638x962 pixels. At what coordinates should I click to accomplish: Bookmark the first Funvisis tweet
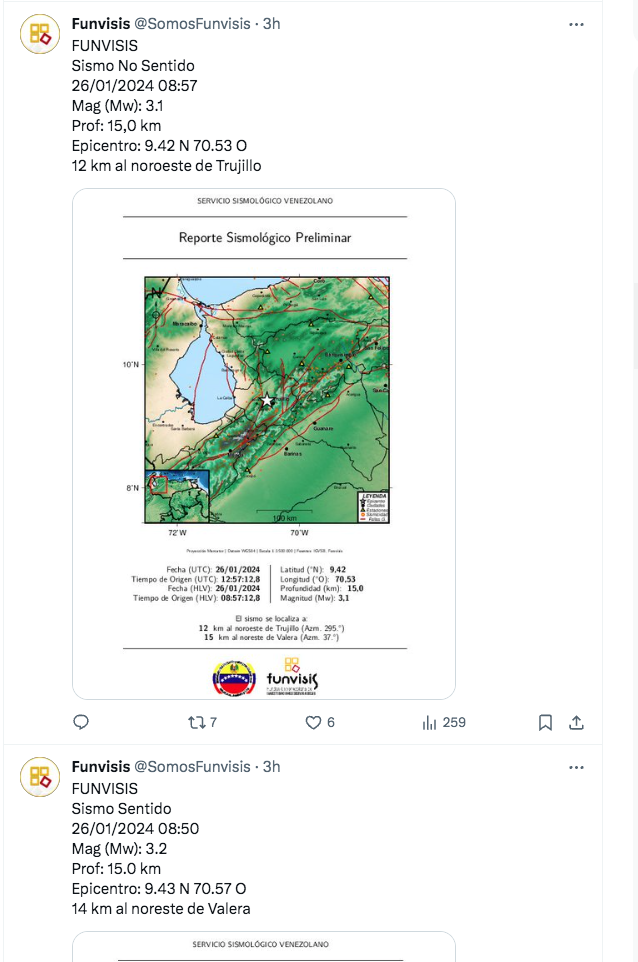545,723
